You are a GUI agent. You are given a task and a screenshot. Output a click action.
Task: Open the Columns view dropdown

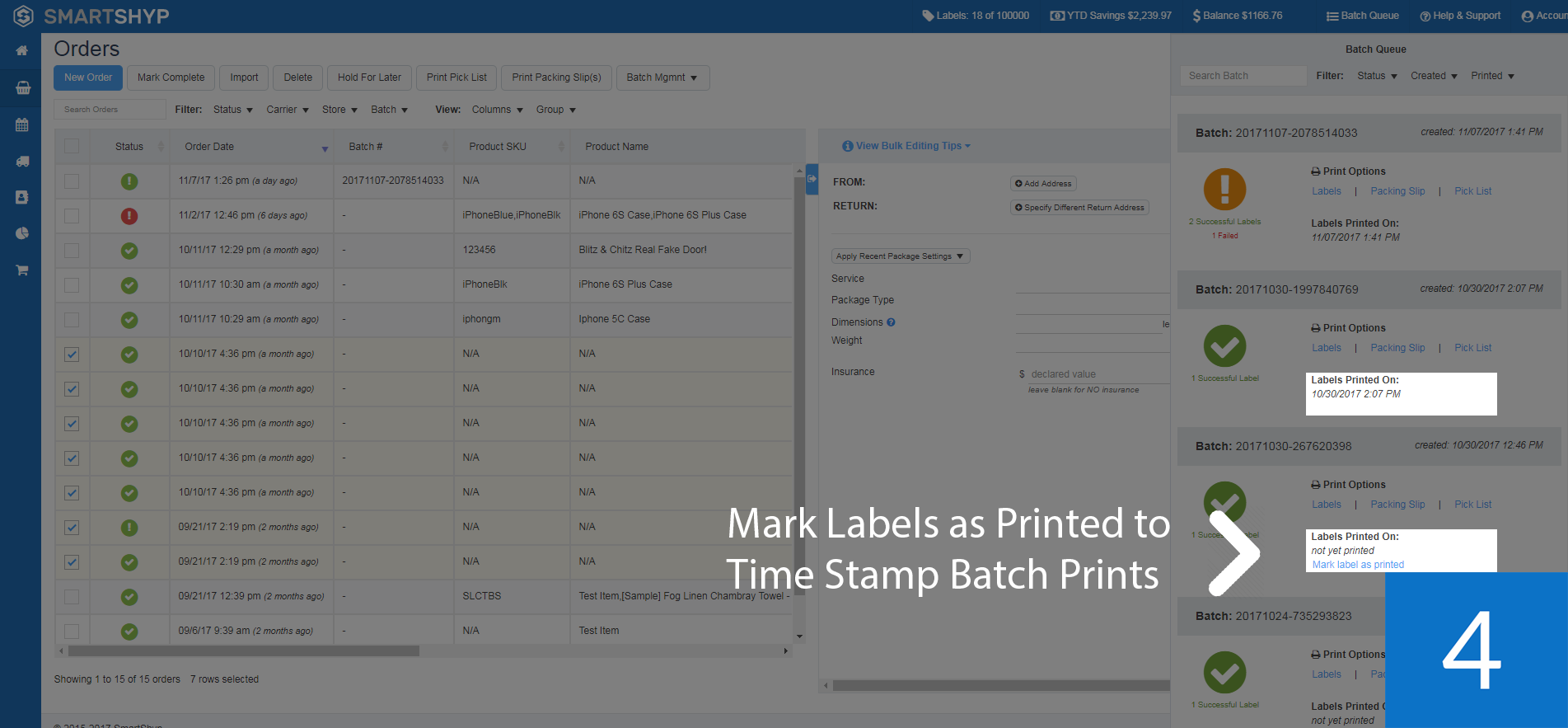click(x=497, y=110)
